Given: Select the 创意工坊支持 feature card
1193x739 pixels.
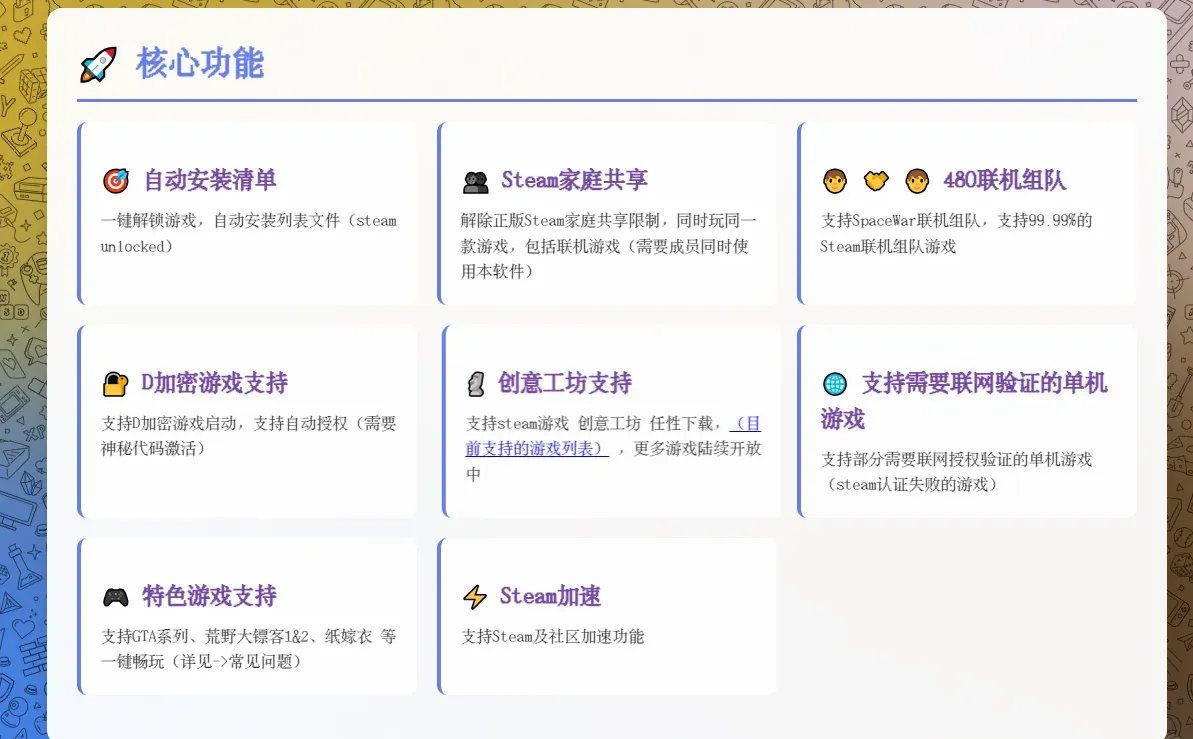Looking at the screenshot, I should [607, 421].
